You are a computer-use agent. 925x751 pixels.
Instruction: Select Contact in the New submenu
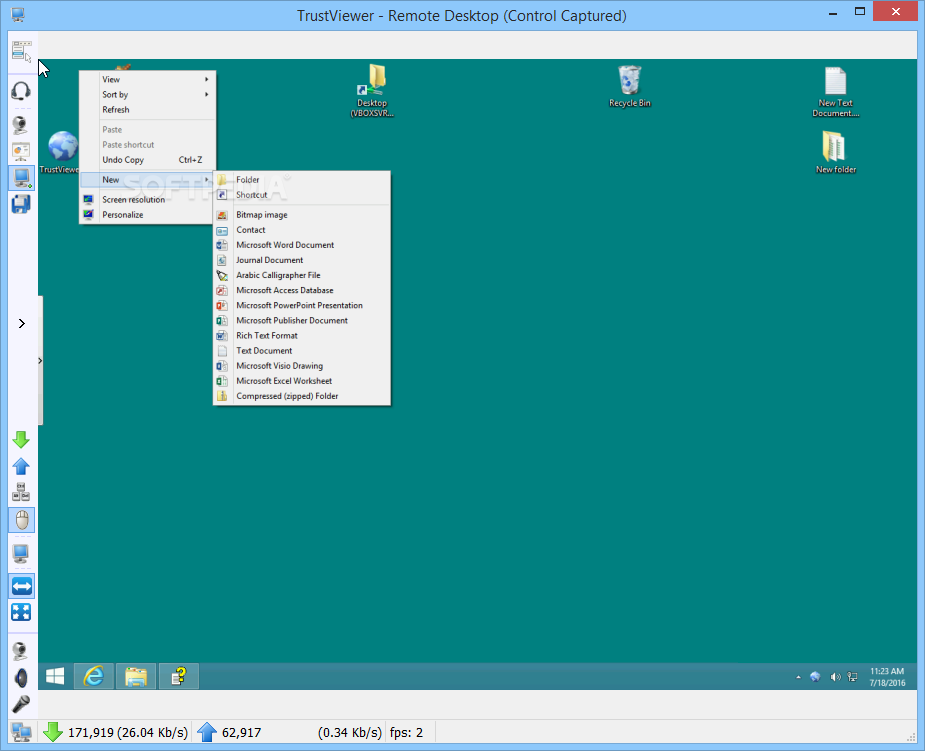pos(301,230)
